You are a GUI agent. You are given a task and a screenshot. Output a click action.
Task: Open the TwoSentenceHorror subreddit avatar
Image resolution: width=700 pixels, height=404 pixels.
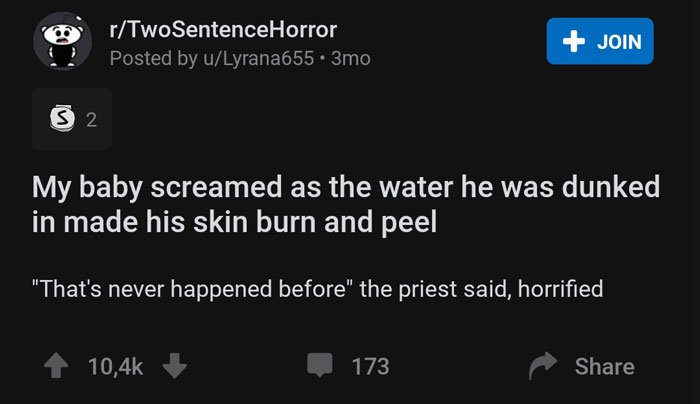(x=62, y=42)
